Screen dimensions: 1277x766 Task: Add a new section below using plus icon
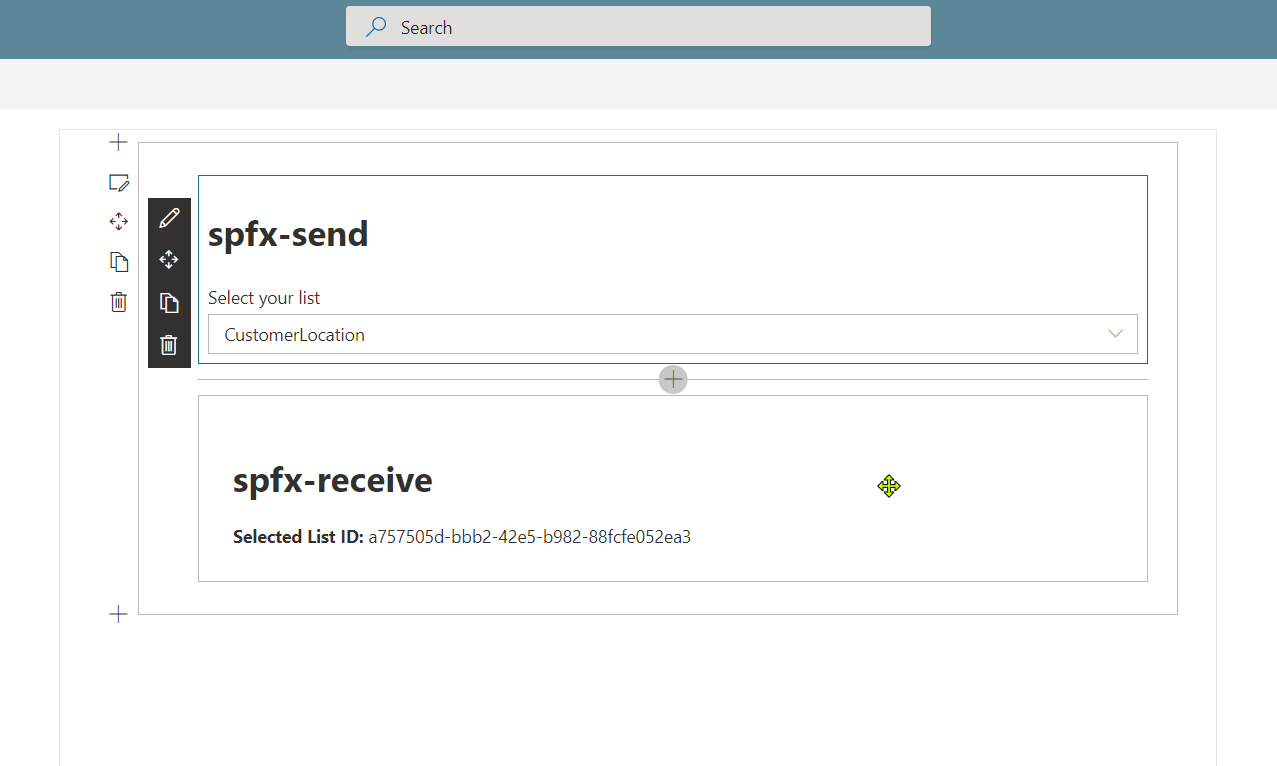(118, 614)
